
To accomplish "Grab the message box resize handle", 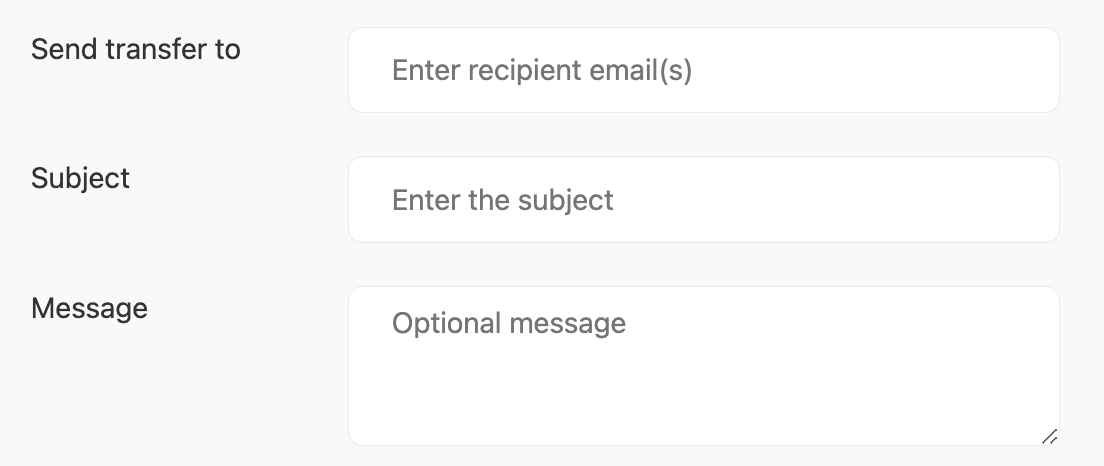I will [1049, 436].
